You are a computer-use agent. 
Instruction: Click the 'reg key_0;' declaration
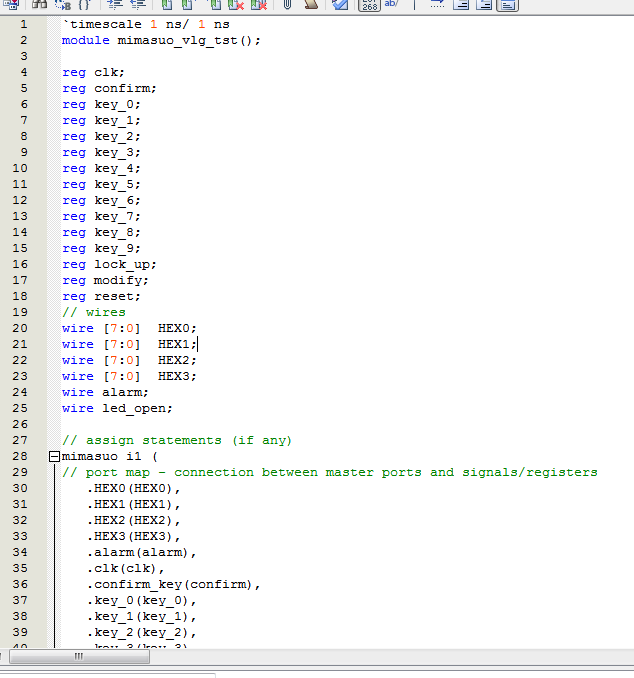click(x=101, y=104)
